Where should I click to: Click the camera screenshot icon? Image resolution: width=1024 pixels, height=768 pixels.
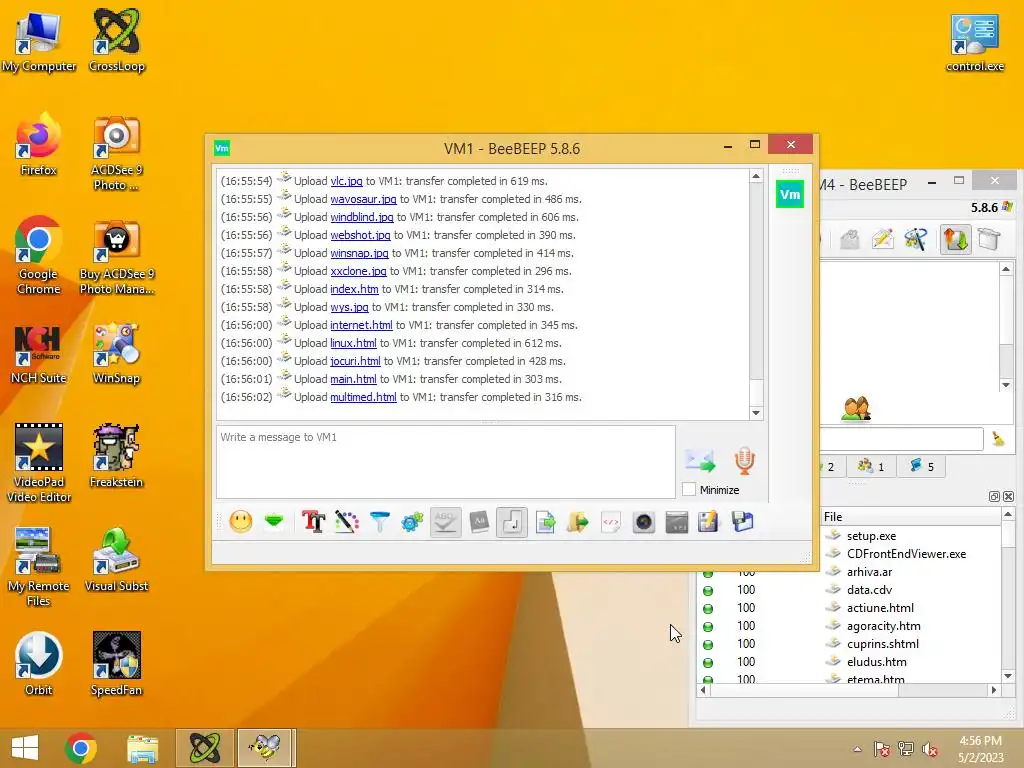tap(644, 522)
